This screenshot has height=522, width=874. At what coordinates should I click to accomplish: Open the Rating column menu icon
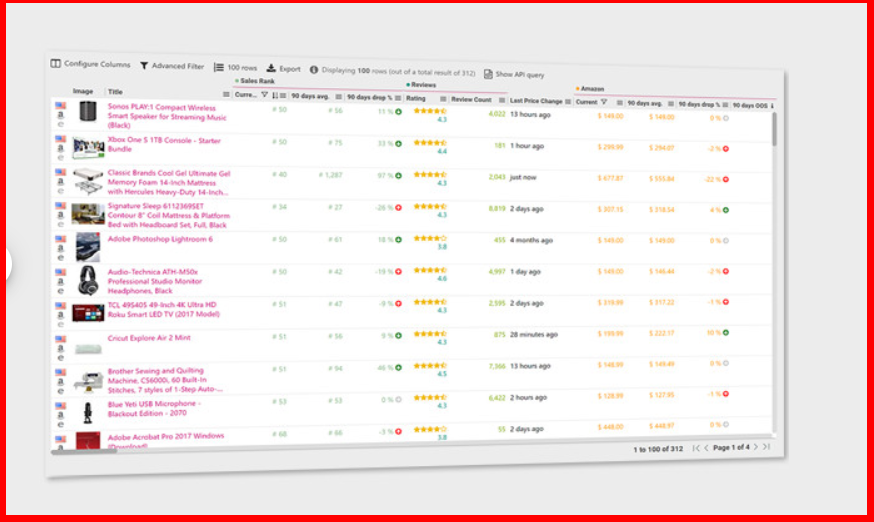pyautogui.click(x=443, y=99)
